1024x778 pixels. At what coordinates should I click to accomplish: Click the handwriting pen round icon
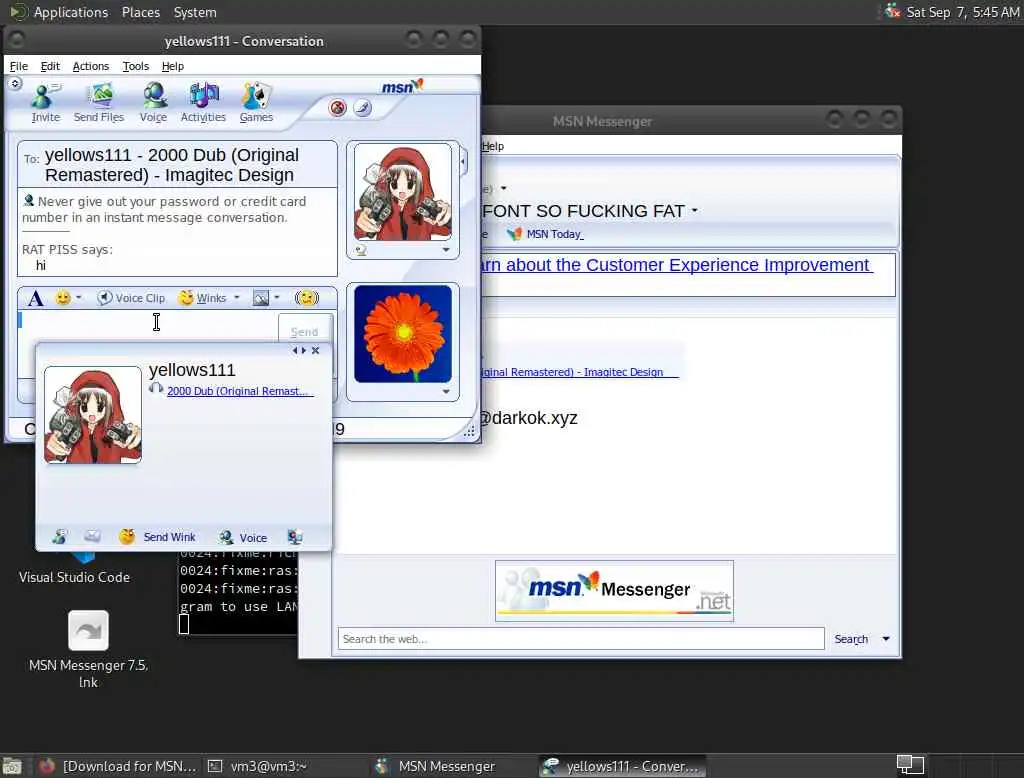pos(363,108)
